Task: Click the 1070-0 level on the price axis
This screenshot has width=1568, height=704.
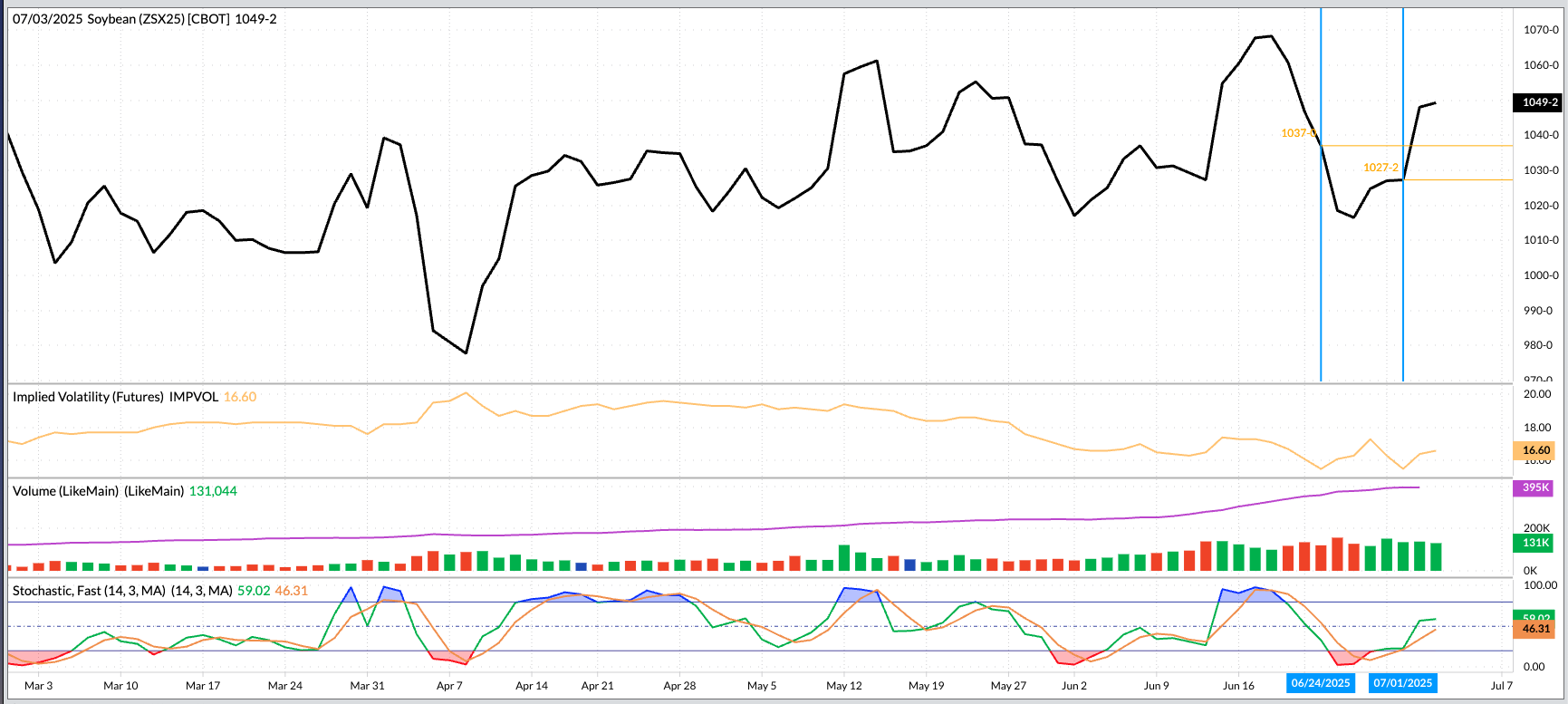Action: pos(1541,30)
